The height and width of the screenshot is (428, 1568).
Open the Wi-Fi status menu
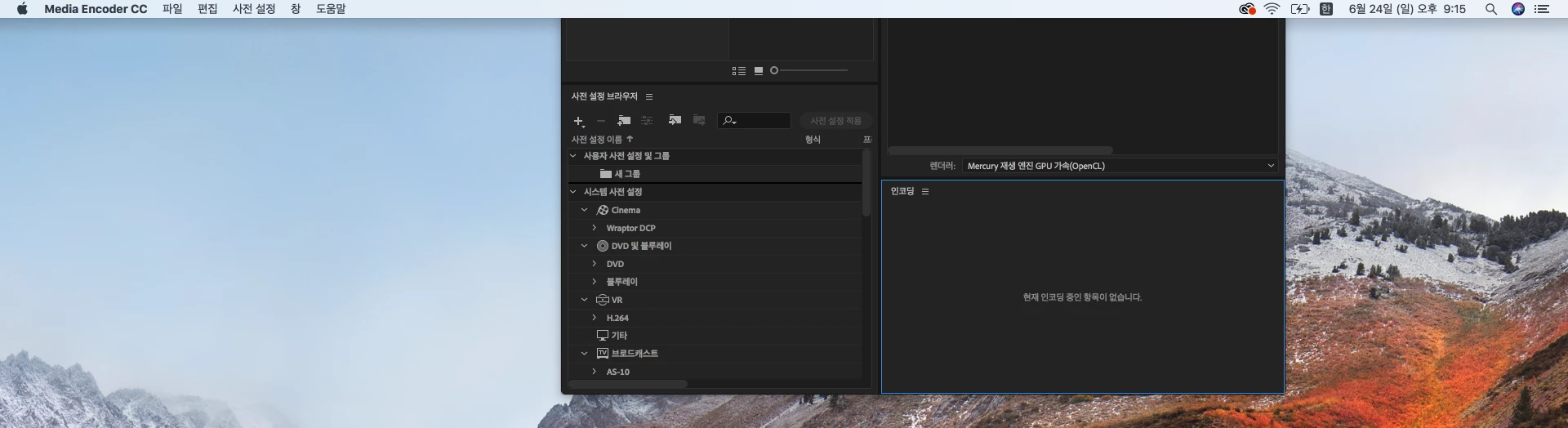coord(1272,9)
